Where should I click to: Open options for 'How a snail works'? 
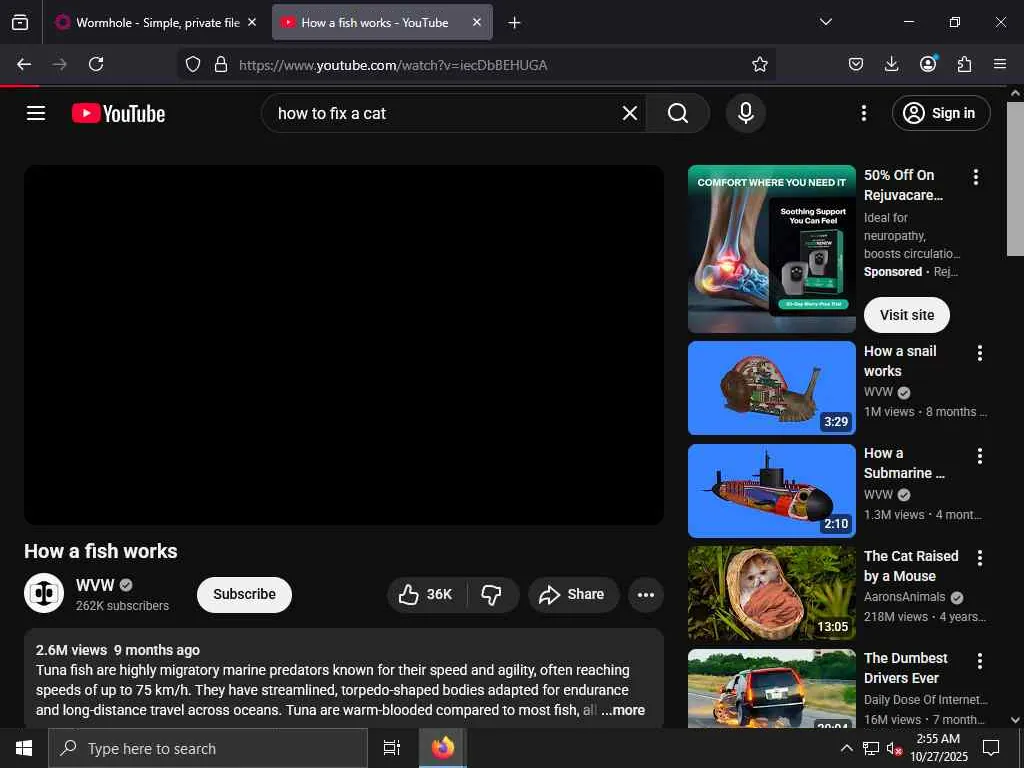pos(980,353)
